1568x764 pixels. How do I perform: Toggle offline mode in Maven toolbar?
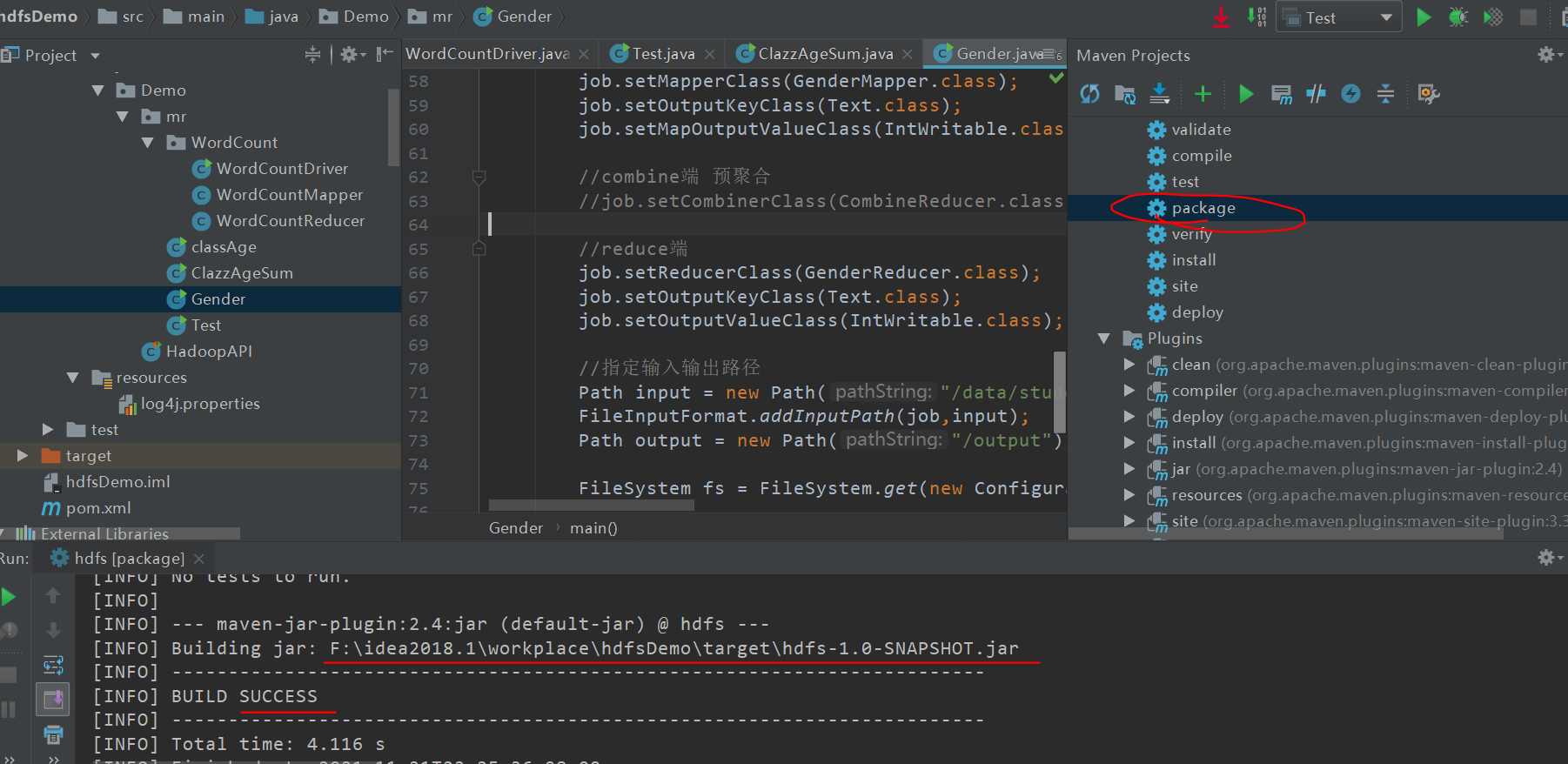pyautogui.click(x=1316, y=94)
